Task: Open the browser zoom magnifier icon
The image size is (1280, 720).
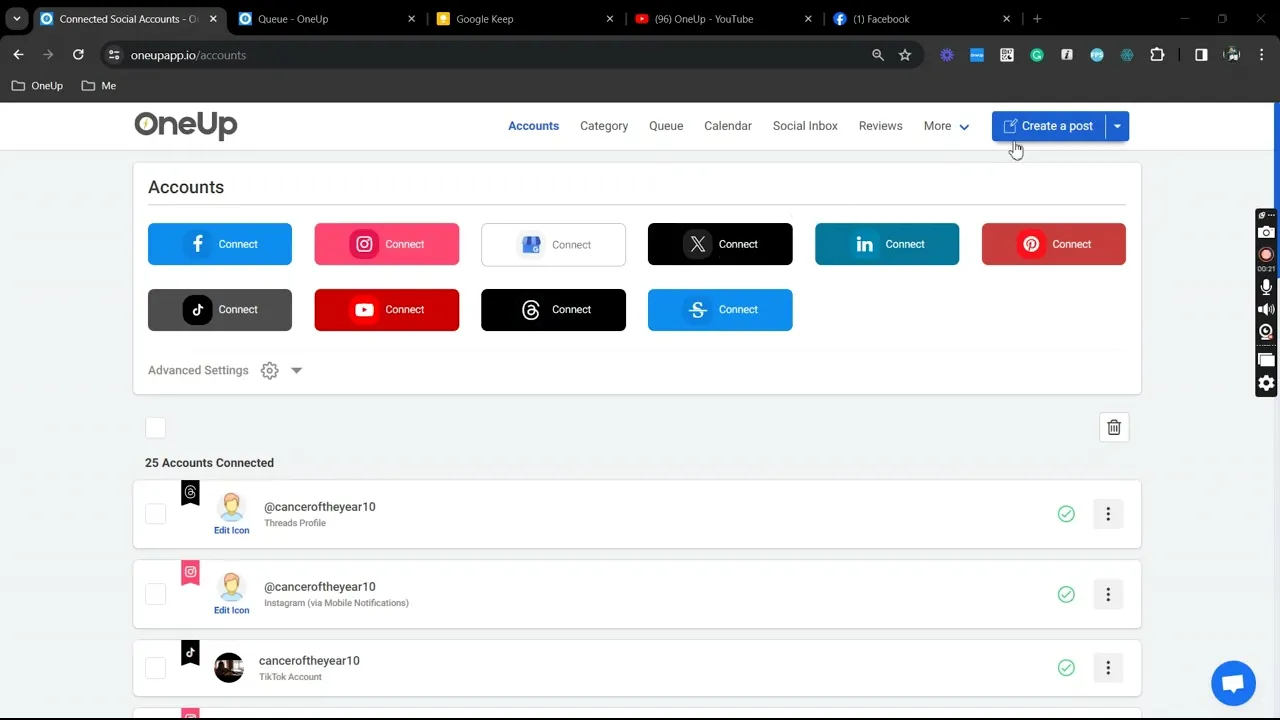Action: tap(878, 55)
